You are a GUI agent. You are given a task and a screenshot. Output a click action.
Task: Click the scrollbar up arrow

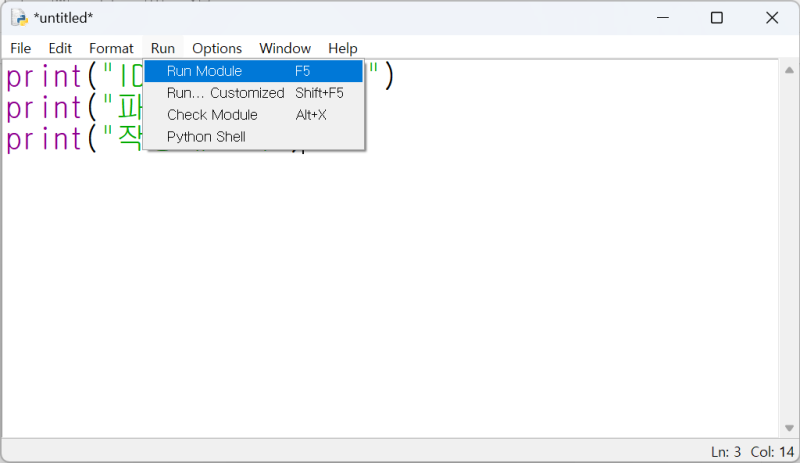(789, 70)
